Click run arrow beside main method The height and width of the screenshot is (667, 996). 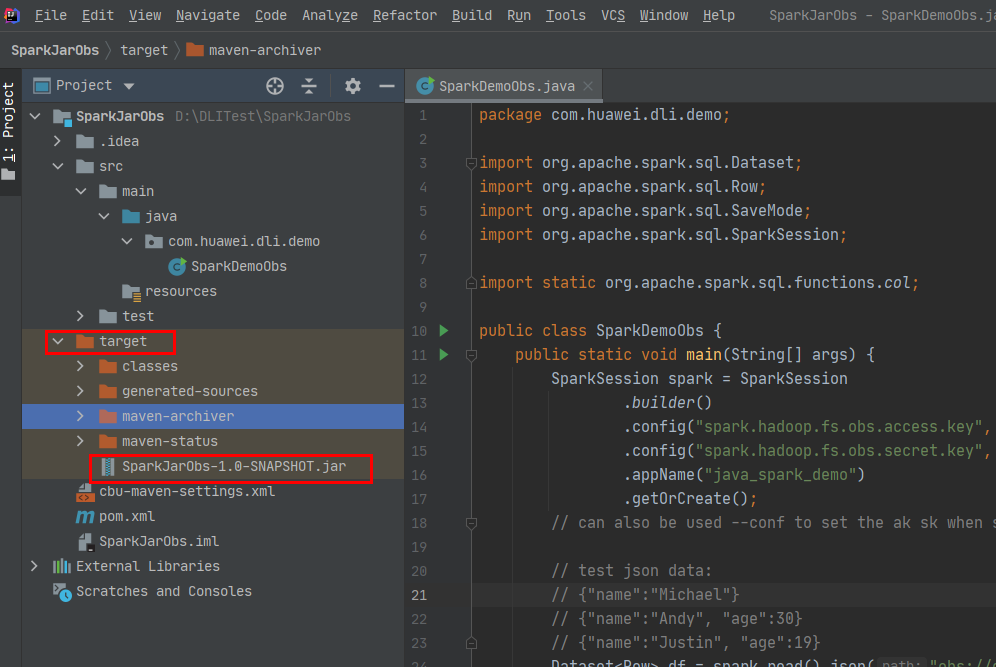click(x=444, y=355)
